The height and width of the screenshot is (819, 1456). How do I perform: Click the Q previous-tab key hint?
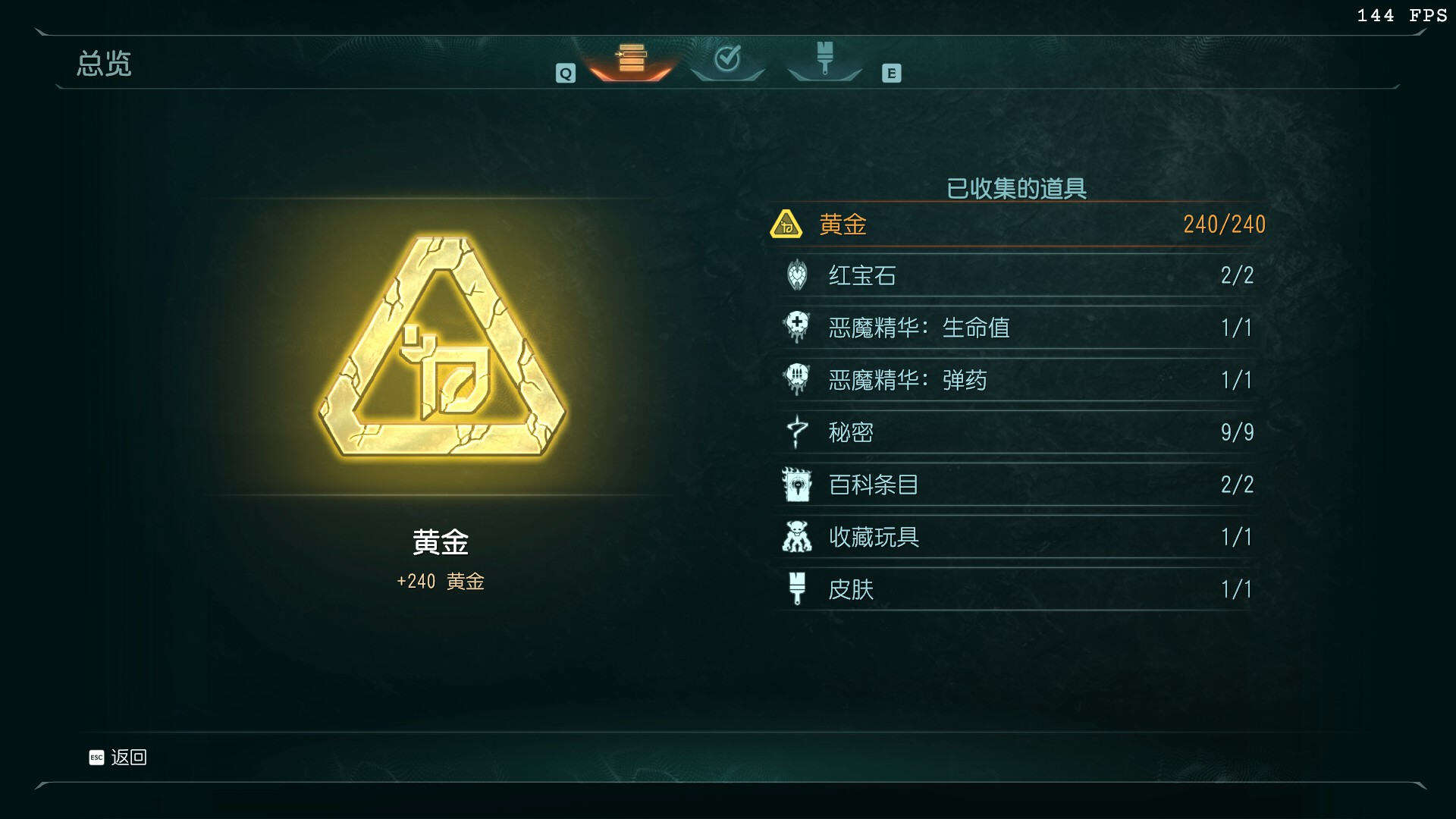[x=566, y=74]
